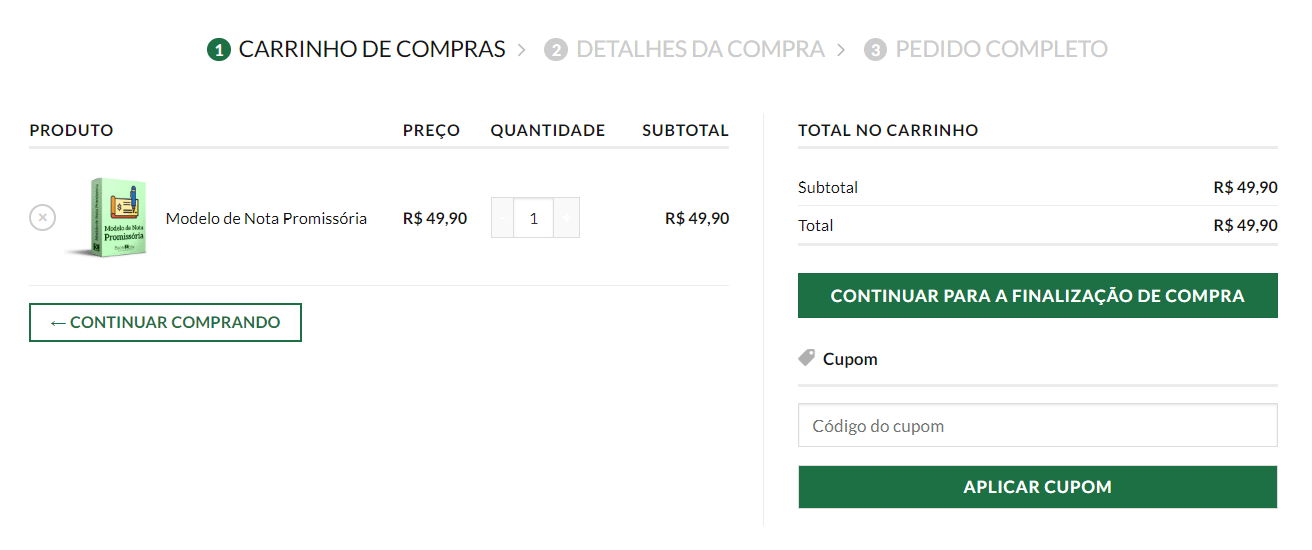Go to Detalhes da Compra step
The width and height of the screenshot is (1312, 550).
[701, 49]
